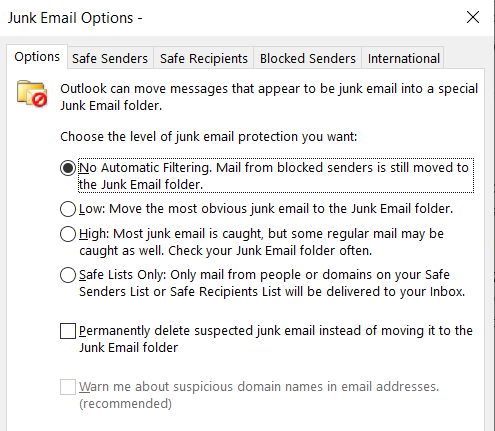
Task: Check the Permanently delete suspected junk email box
Action: [x=68, y=331]
